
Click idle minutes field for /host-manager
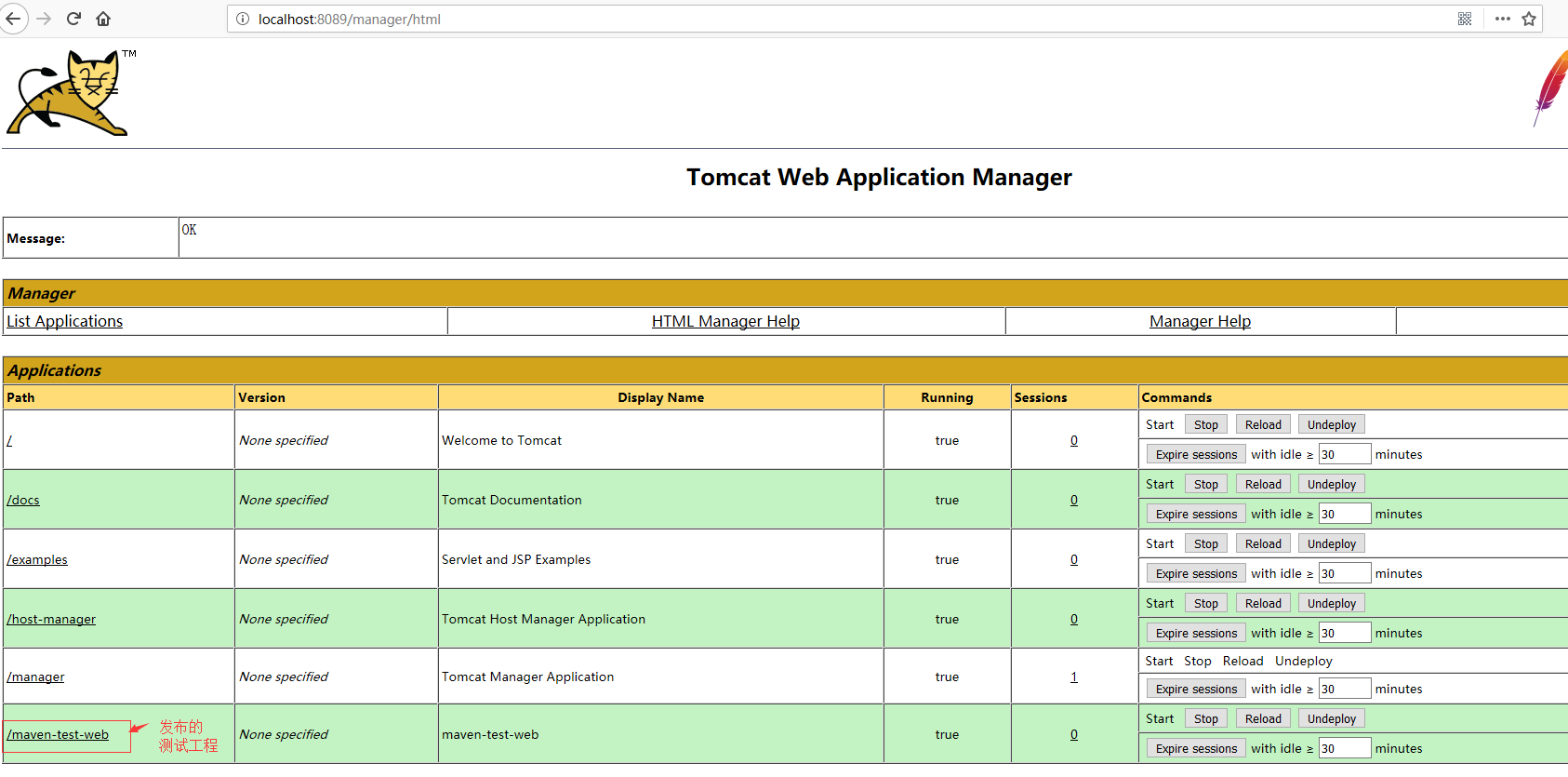pyautogui.click(x=1345, y=633)
